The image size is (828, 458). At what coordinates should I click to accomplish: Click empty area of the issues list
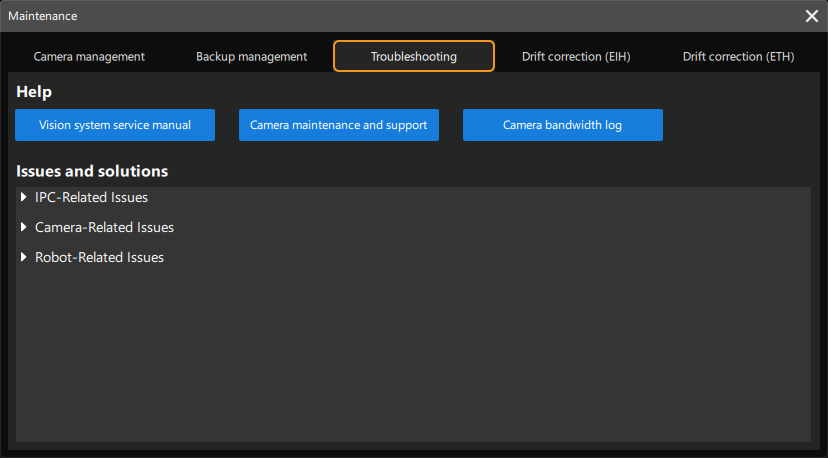click(410, 360)
